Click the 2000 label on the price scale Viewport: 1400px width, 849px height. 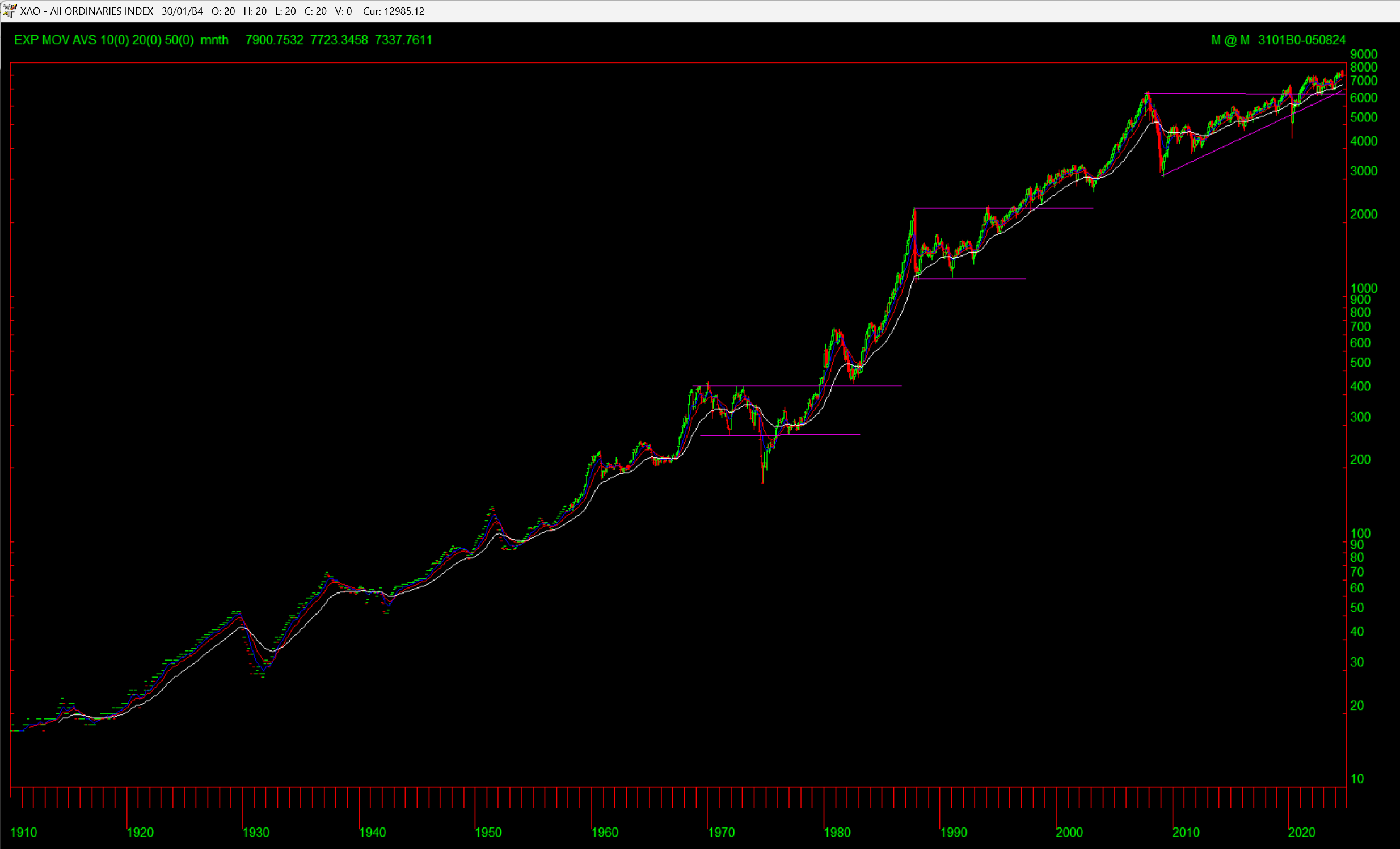click(x=1364, y=215)
